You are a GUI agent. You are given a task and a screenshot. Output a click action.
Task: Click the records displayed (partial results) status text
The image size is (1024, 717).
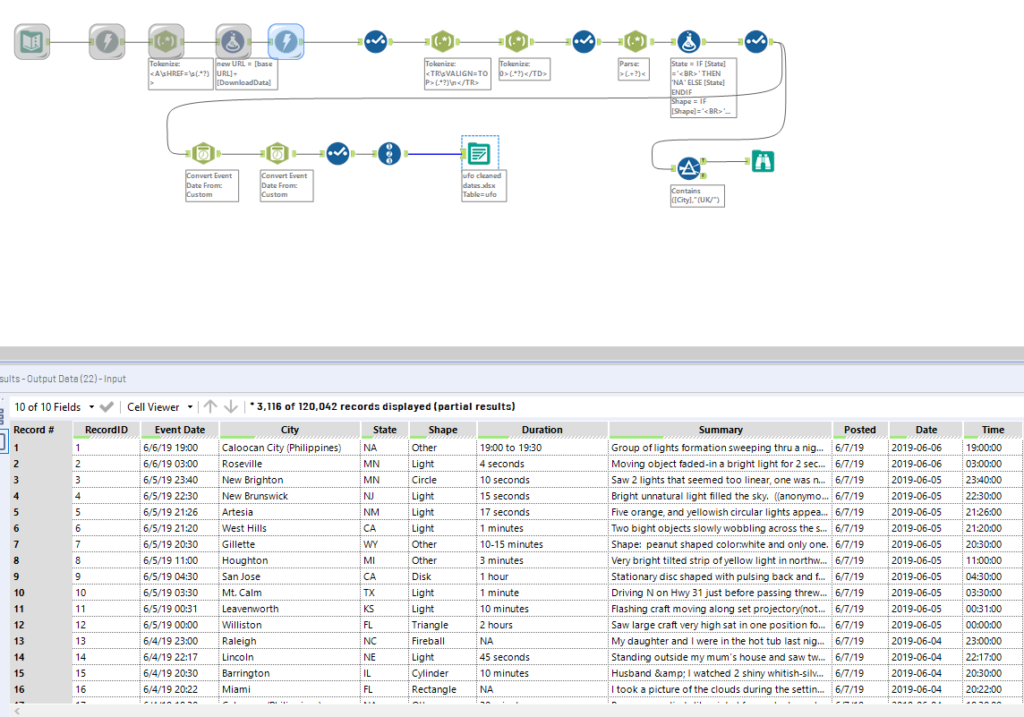point(383,406)
